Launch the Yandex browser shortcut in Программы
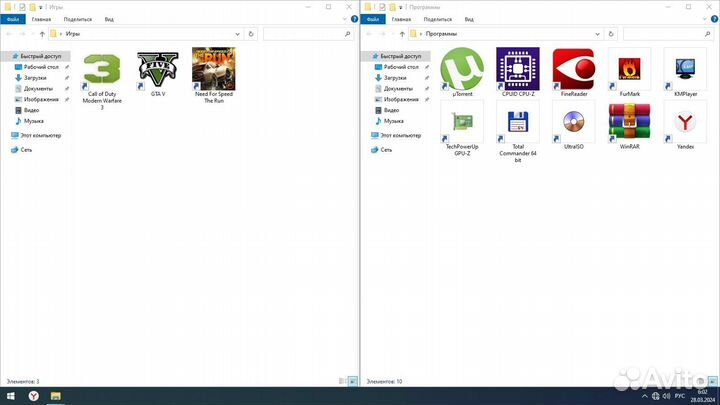The image size is (720, 405). [685, 125]
